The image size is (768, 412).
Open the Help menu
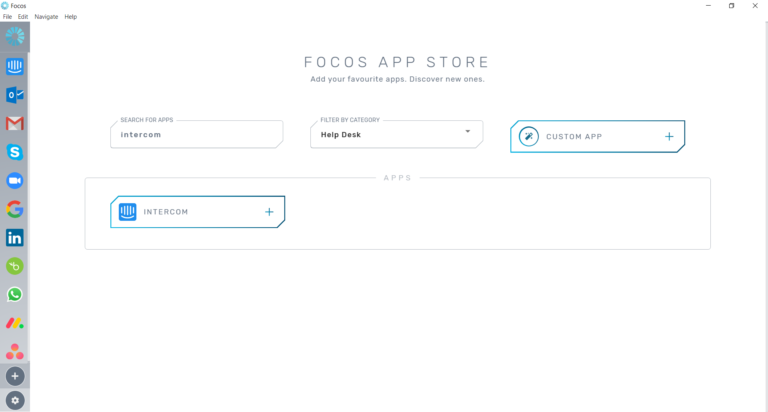click(x=71, y=17)
